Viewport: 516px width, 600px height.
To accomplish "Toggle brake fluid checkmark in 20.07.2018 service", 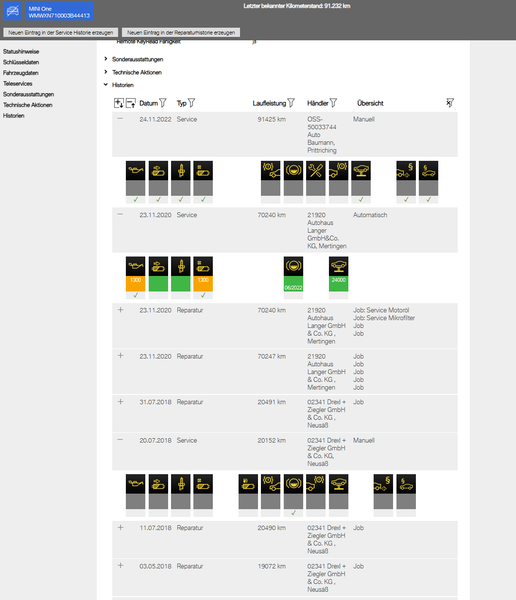I will [x=293, y=513].
